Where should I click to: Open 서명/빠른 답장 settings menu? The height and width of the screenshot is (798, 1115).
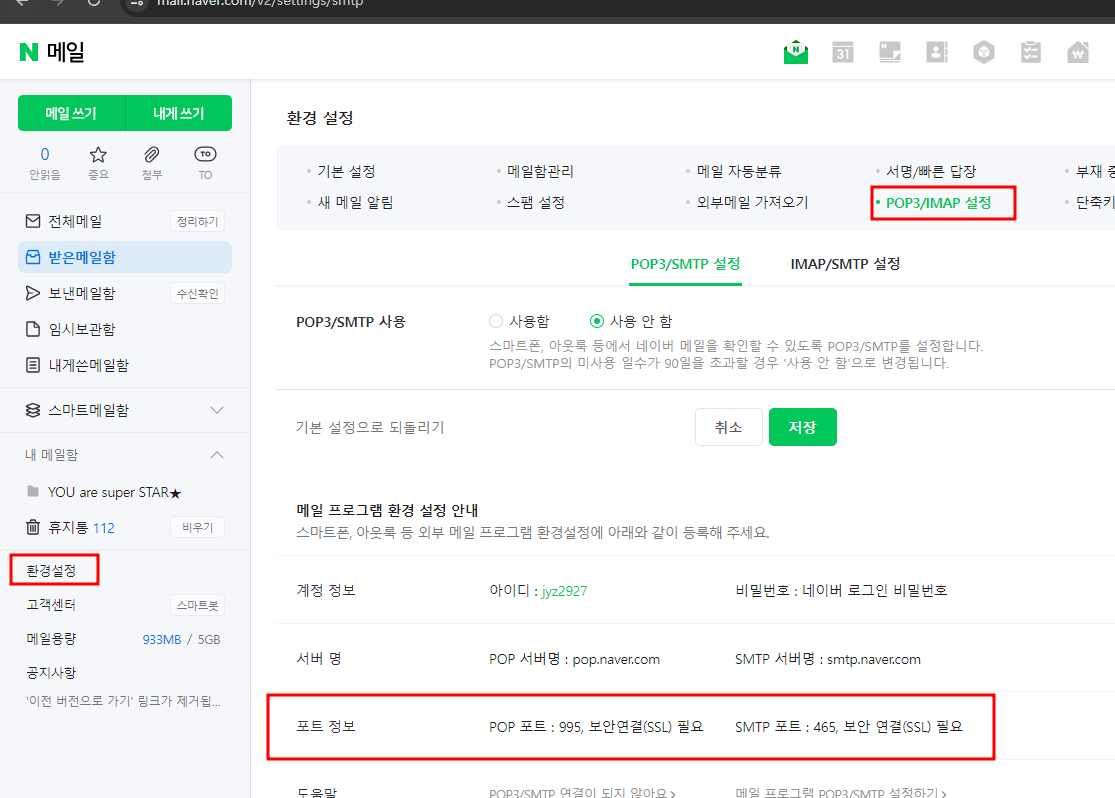pos(931,171)
